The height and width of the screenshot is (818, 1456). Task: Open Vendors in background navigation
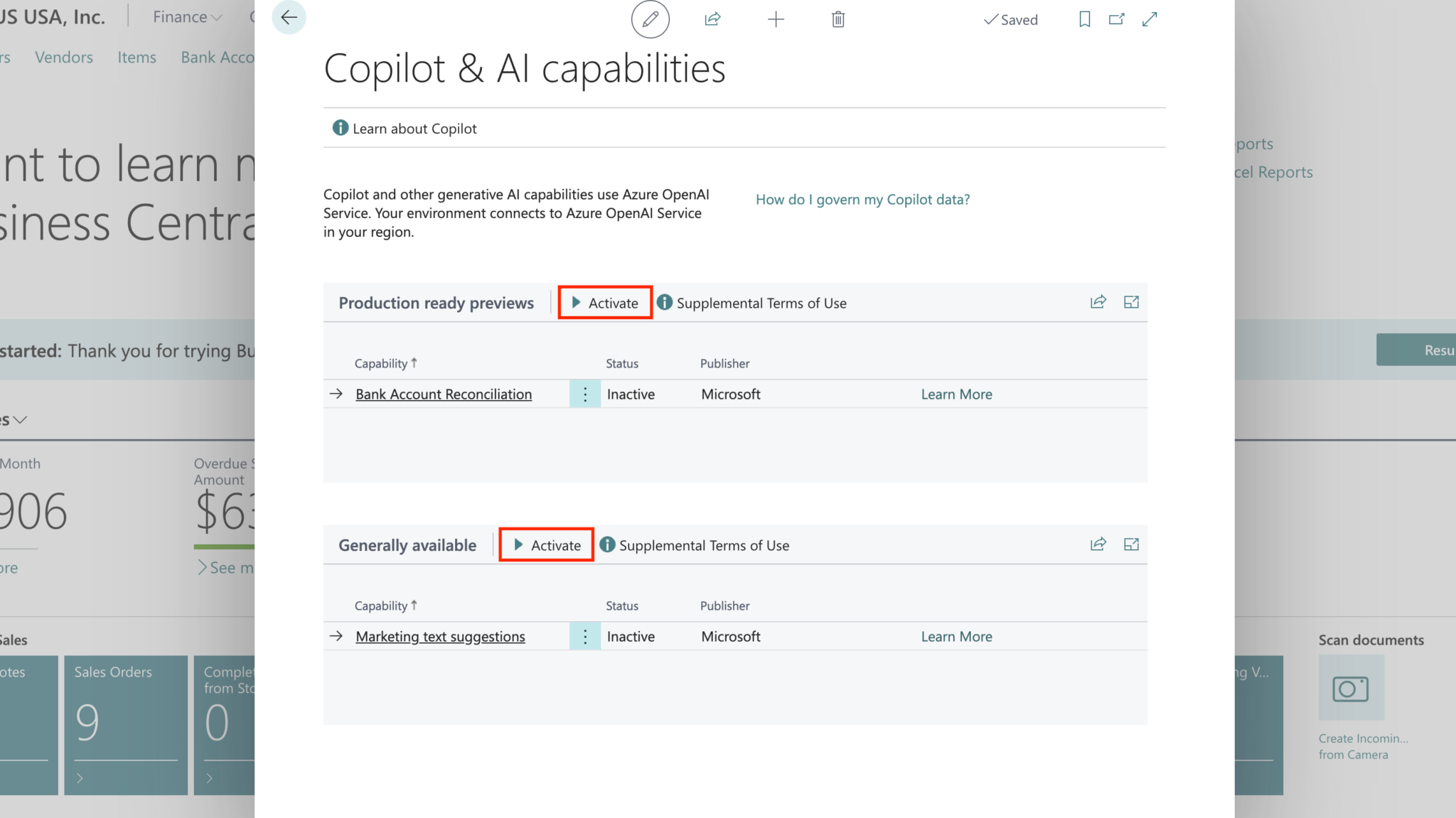[x=64, y=58]
